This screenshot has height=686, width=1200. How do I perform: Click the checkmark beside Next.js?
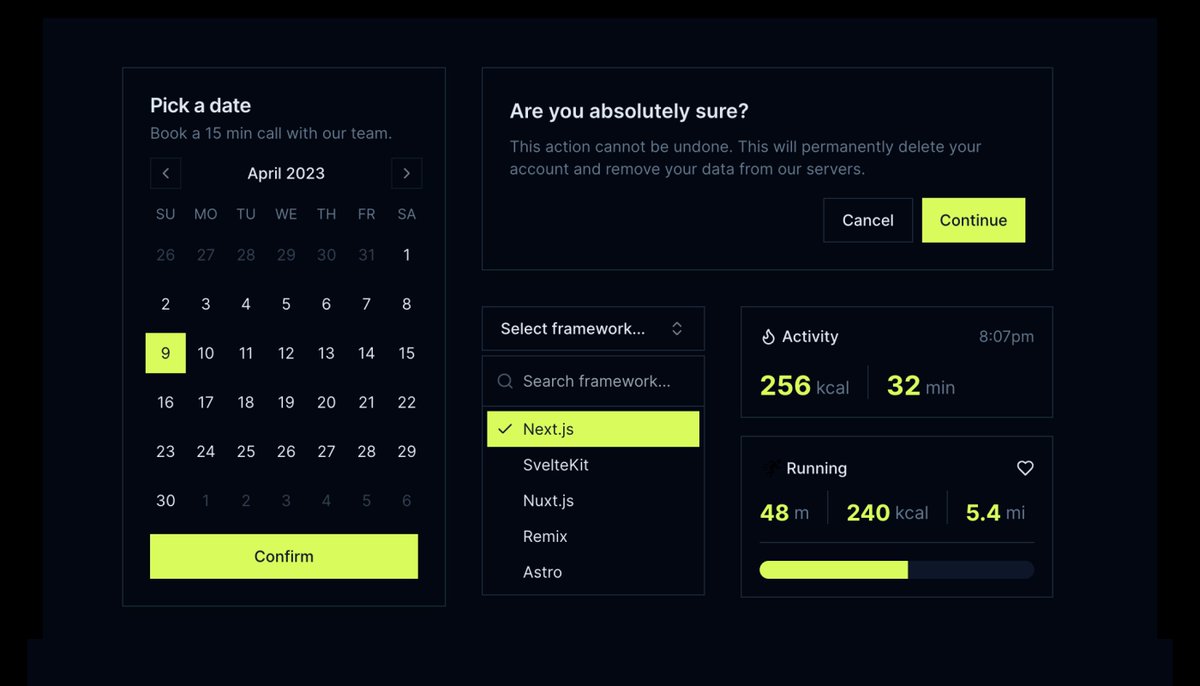tap(505, 429)
